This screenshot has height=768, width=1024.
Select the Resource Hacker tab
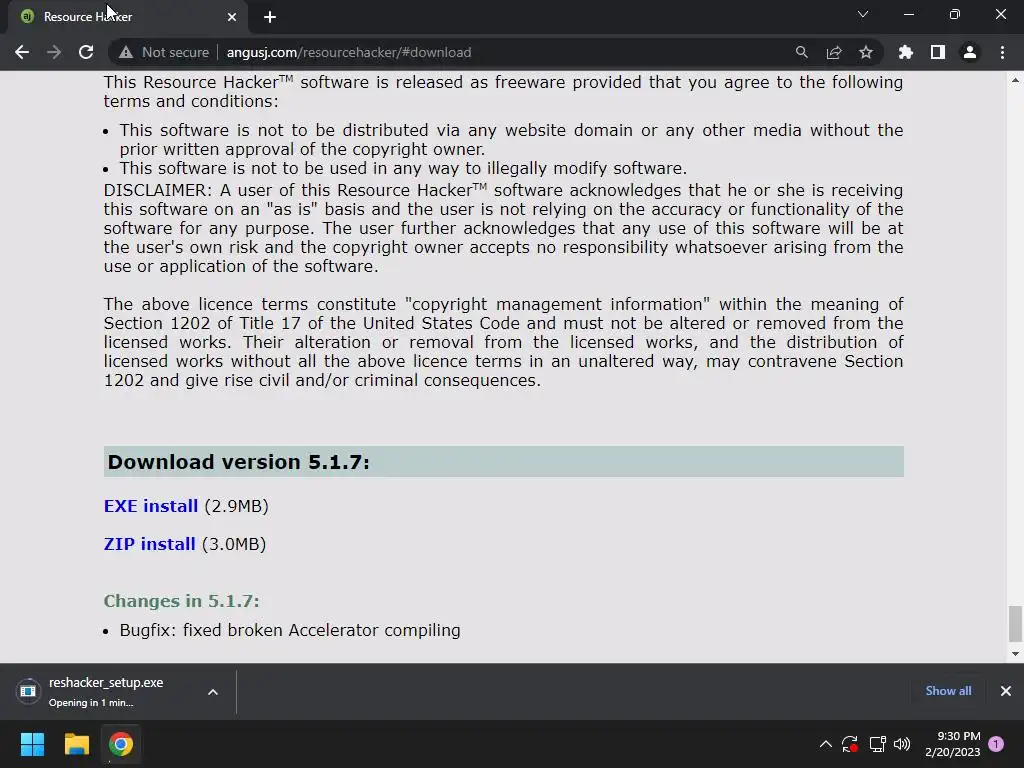point(128,17)
